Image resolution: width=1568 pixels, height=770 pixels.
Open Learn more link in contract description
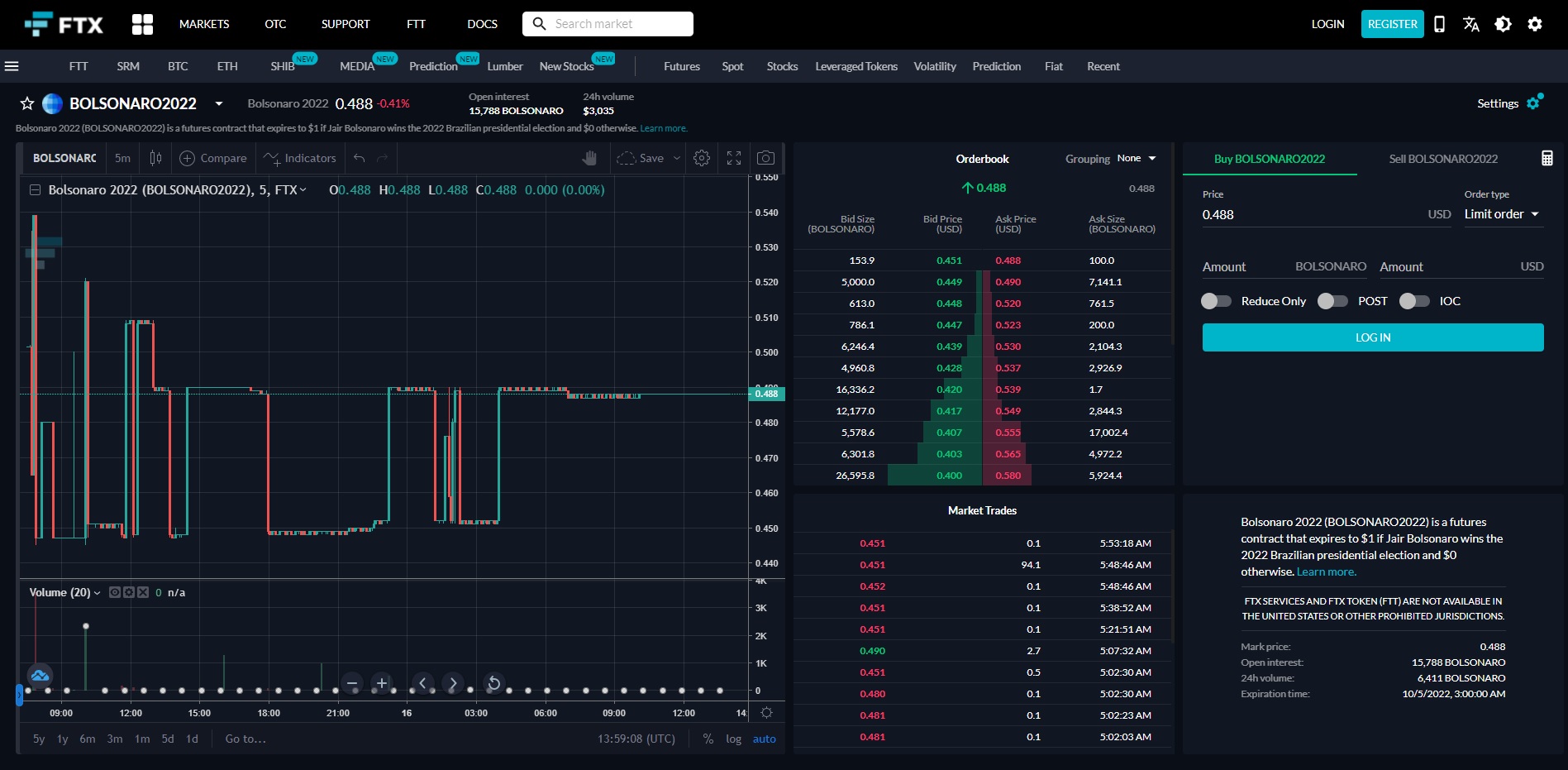[1326, 572]
